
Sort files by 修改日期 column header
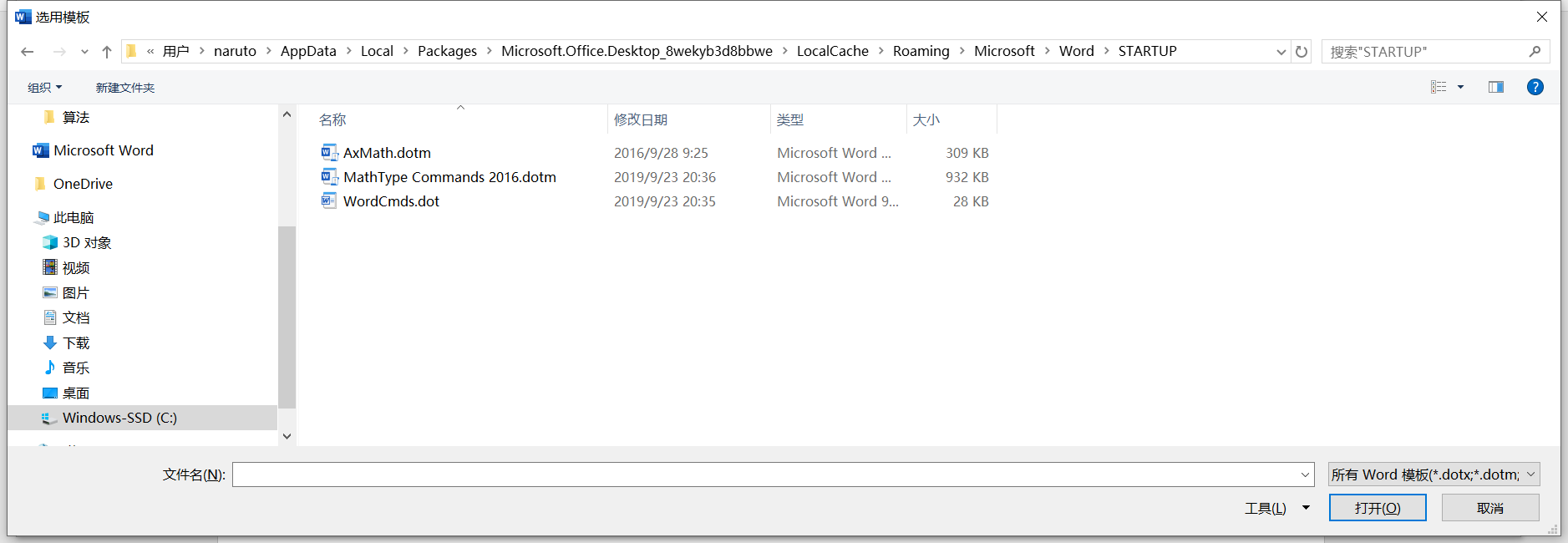pos(641,119)
